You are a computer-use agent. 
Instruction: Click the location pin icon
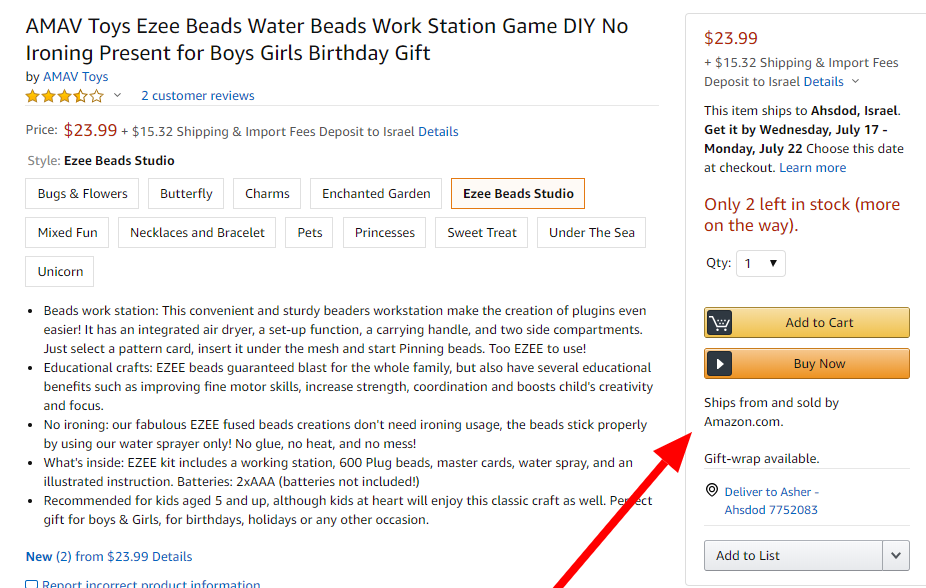712,491
